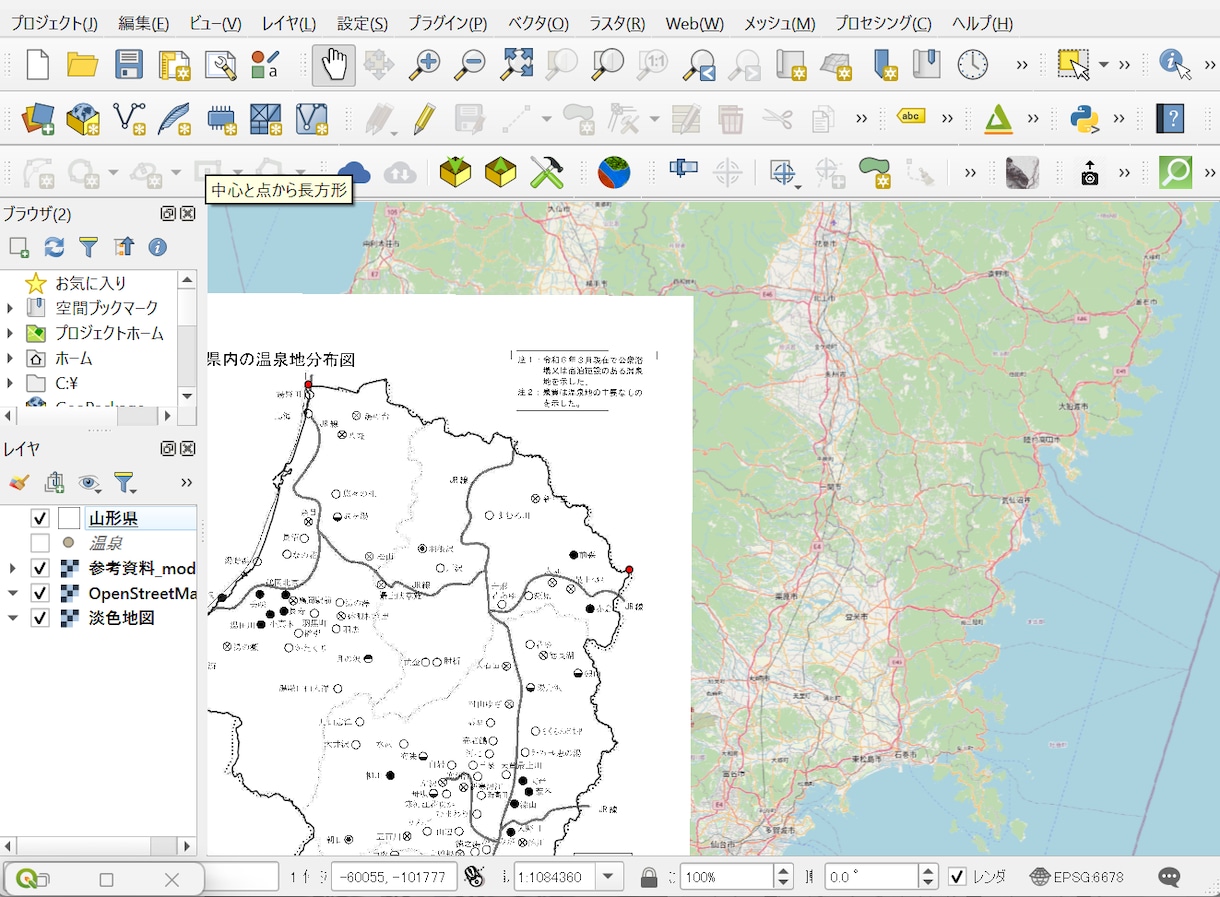Select お気に入り in the Browser
Screen dimensions: 1220x897
(91, 283)
